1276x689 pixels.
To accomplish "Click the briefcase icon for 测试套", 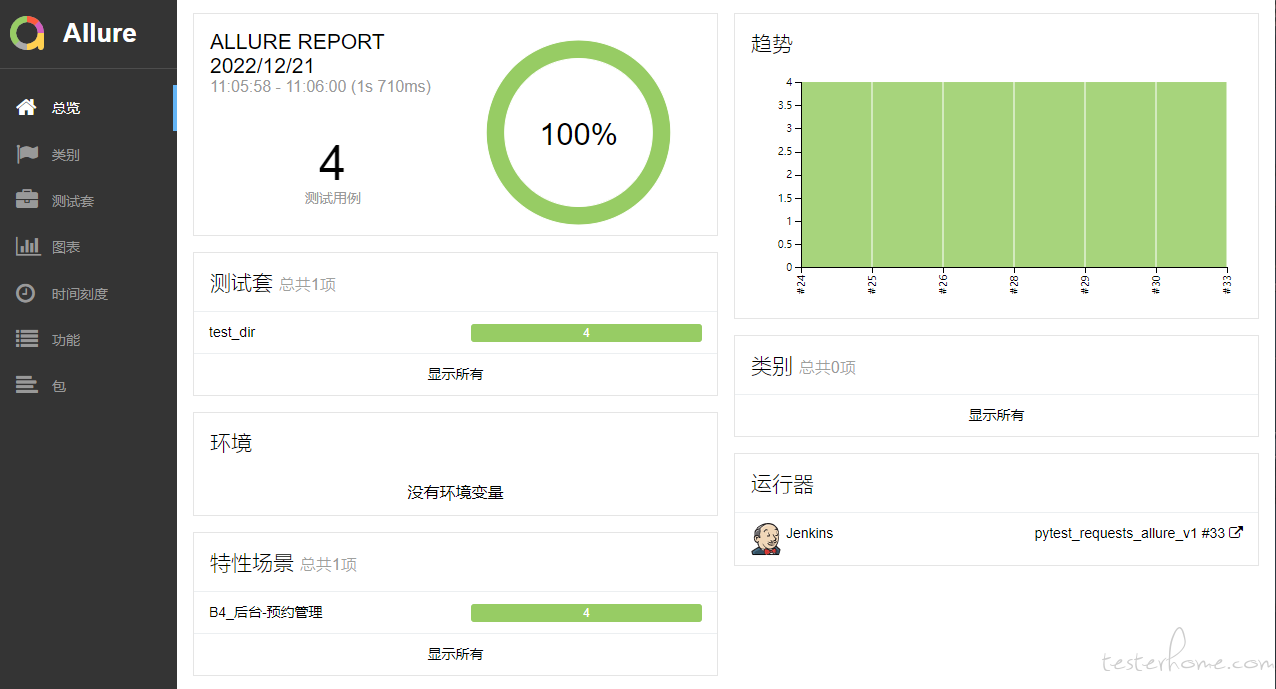I will coord(27,200).
